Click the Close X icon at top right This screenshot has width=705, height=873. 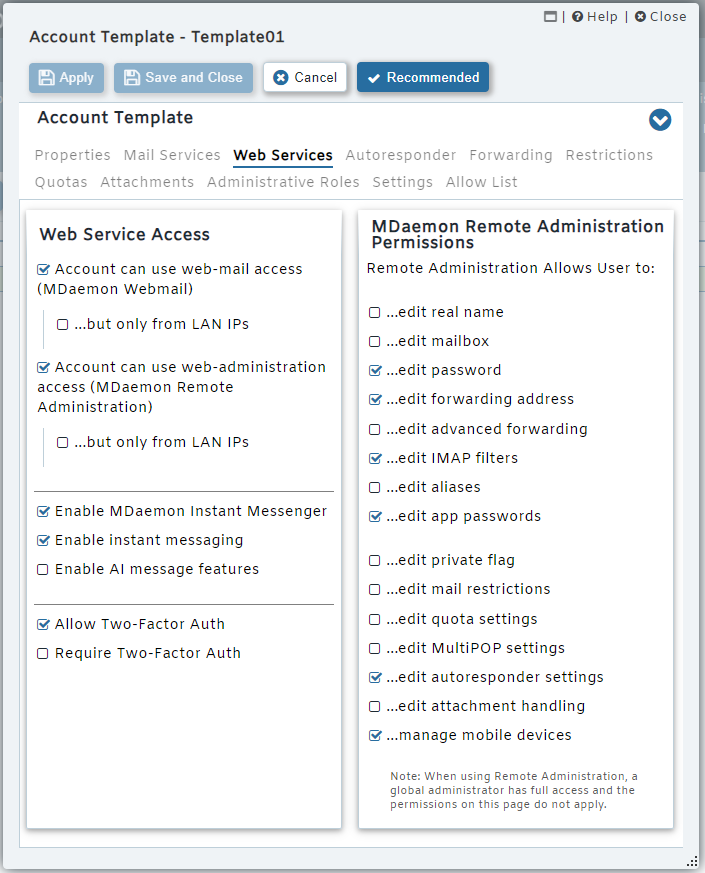638,16
